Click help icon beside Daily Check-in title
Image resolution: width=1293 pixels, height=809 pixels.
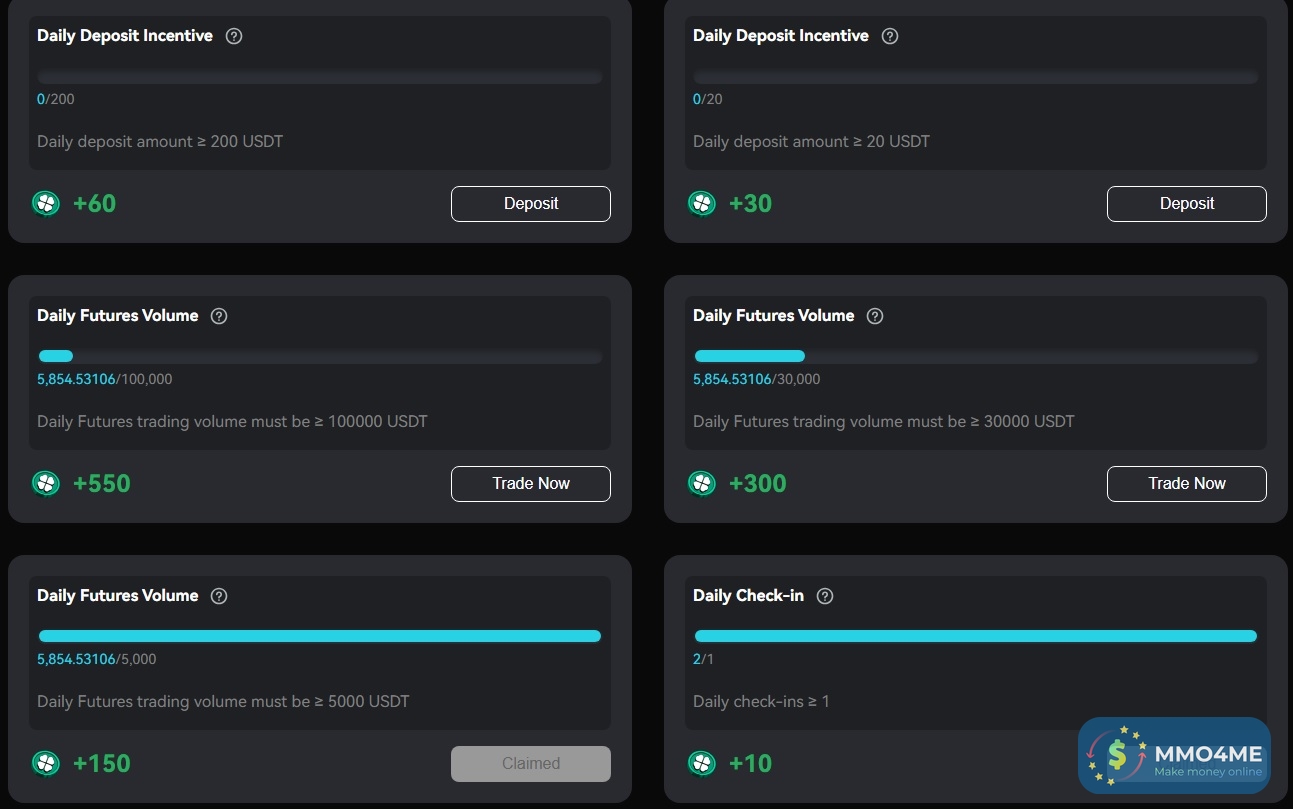[x=825, y=596]
